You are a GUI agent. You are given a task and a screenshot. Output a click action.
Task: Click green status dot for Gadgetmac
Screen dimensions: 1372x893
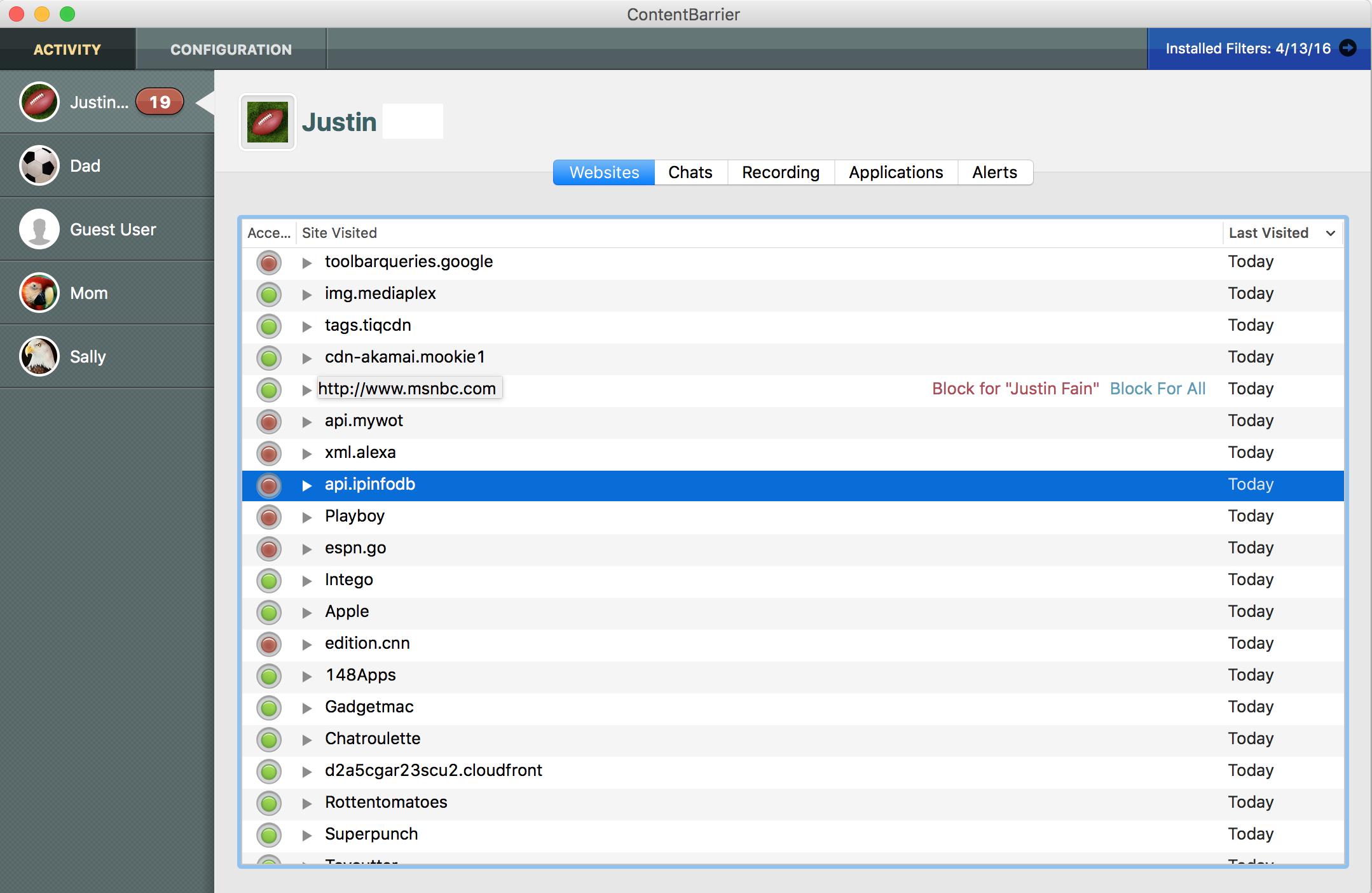coord(269,707)
